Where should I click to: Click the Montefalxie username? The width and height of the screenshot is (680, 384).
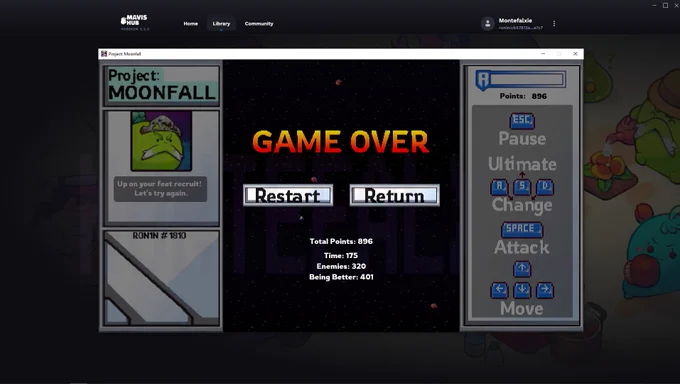[515, 20]
